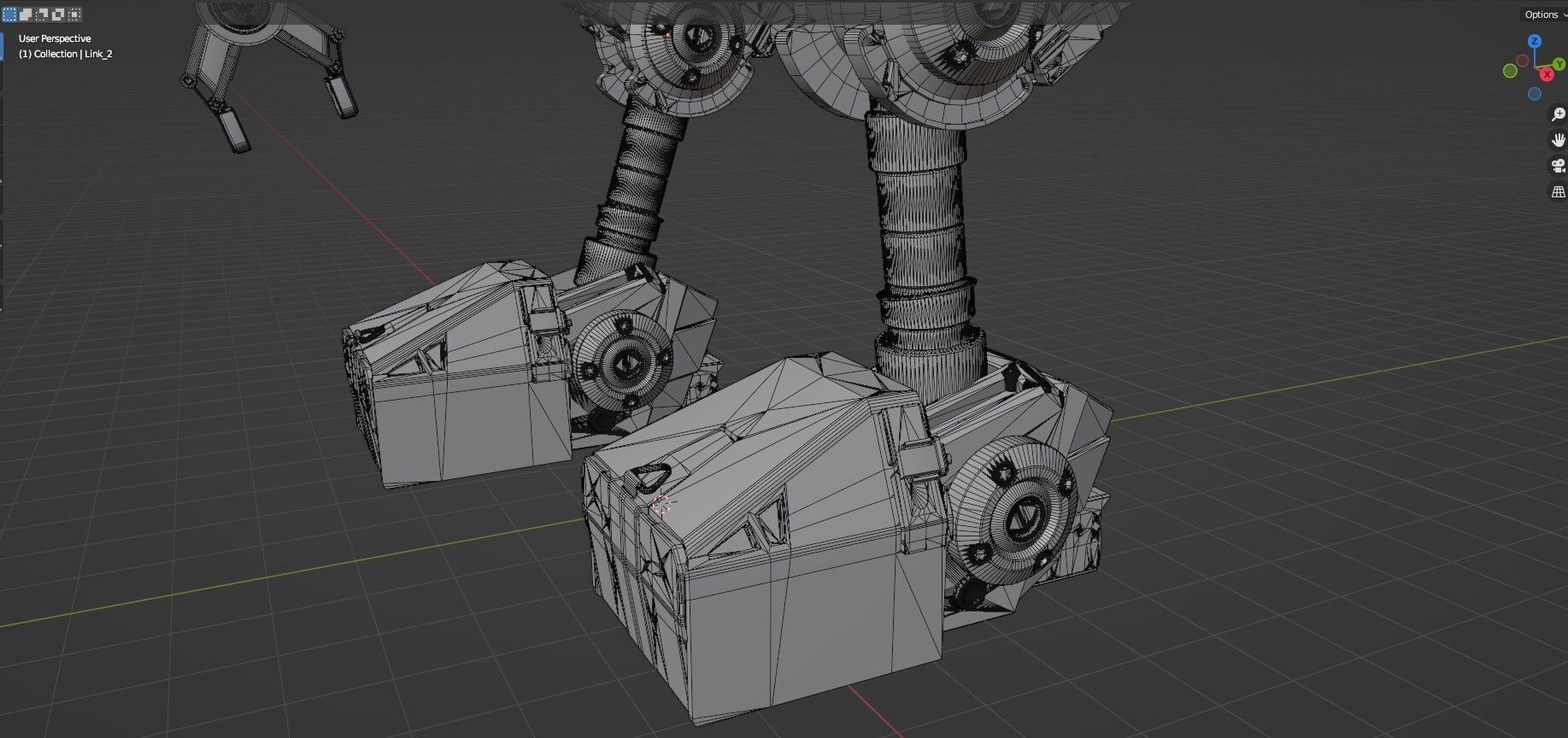
Task: Toggle perspective/orthographic grid button
Action: pyautogui.click(x=1558, y=191)
